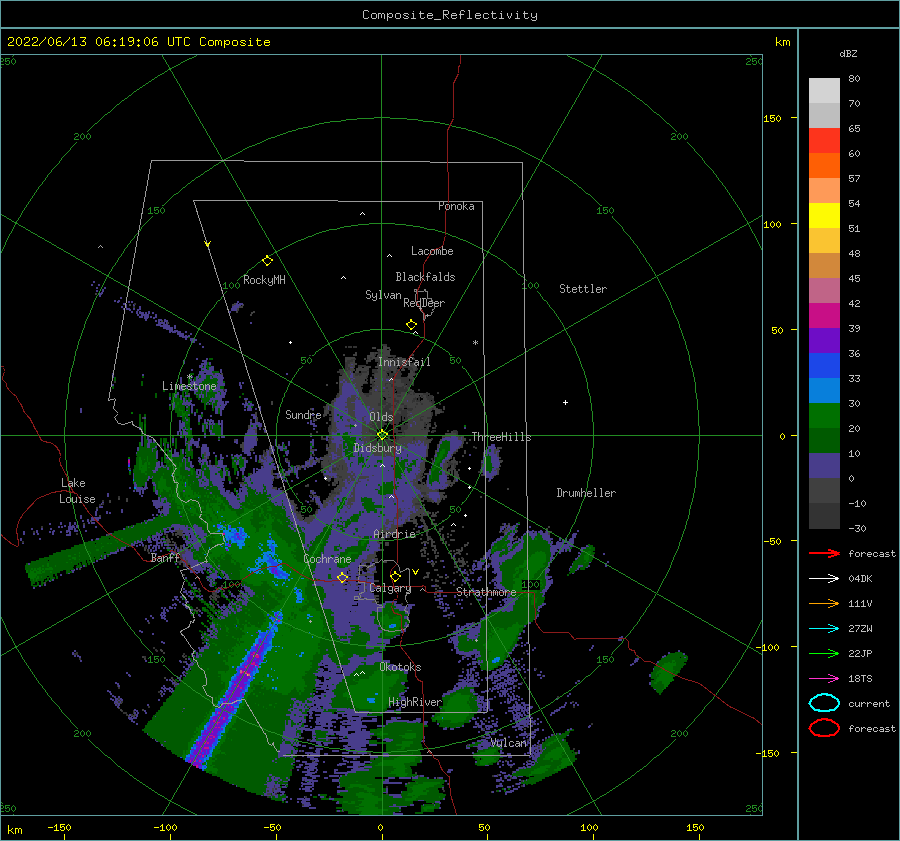Click the 'Ponoka' city label
Image resolution: width=900 pixels, height=841 pixels.
(456, 206)
